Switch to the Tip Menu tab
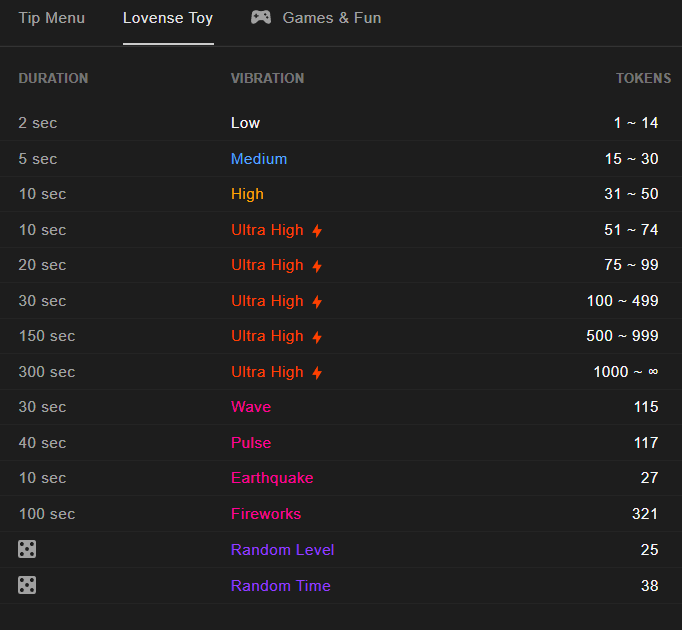Viewport: 682px width, 630px height. [52, 18]
